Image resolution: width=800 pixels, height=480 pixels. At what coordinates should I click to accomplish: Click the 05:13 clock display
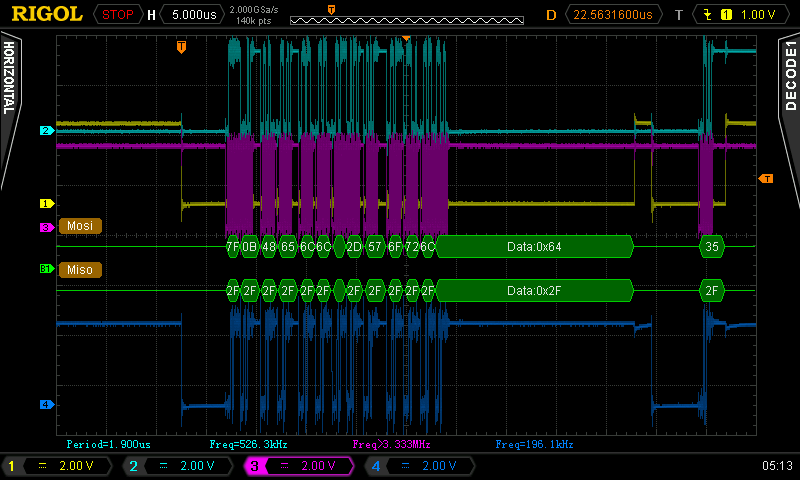click(778, 465)
